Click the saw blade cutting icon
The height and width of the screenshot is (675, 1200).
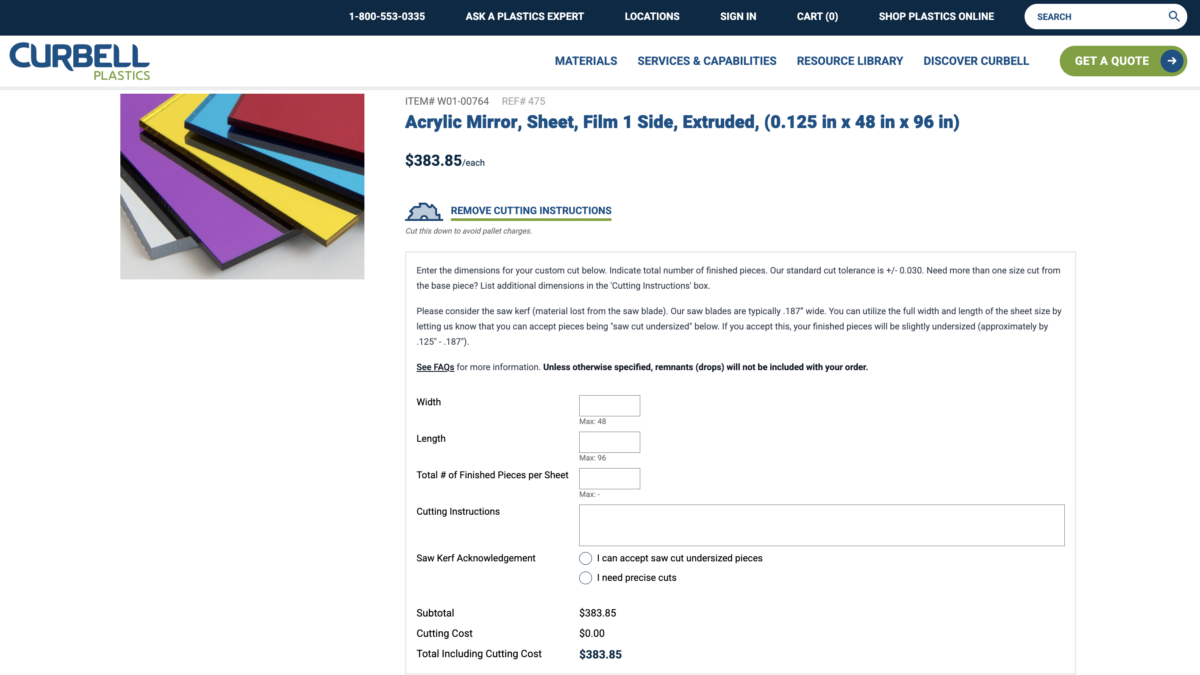[x=424, y=211]
